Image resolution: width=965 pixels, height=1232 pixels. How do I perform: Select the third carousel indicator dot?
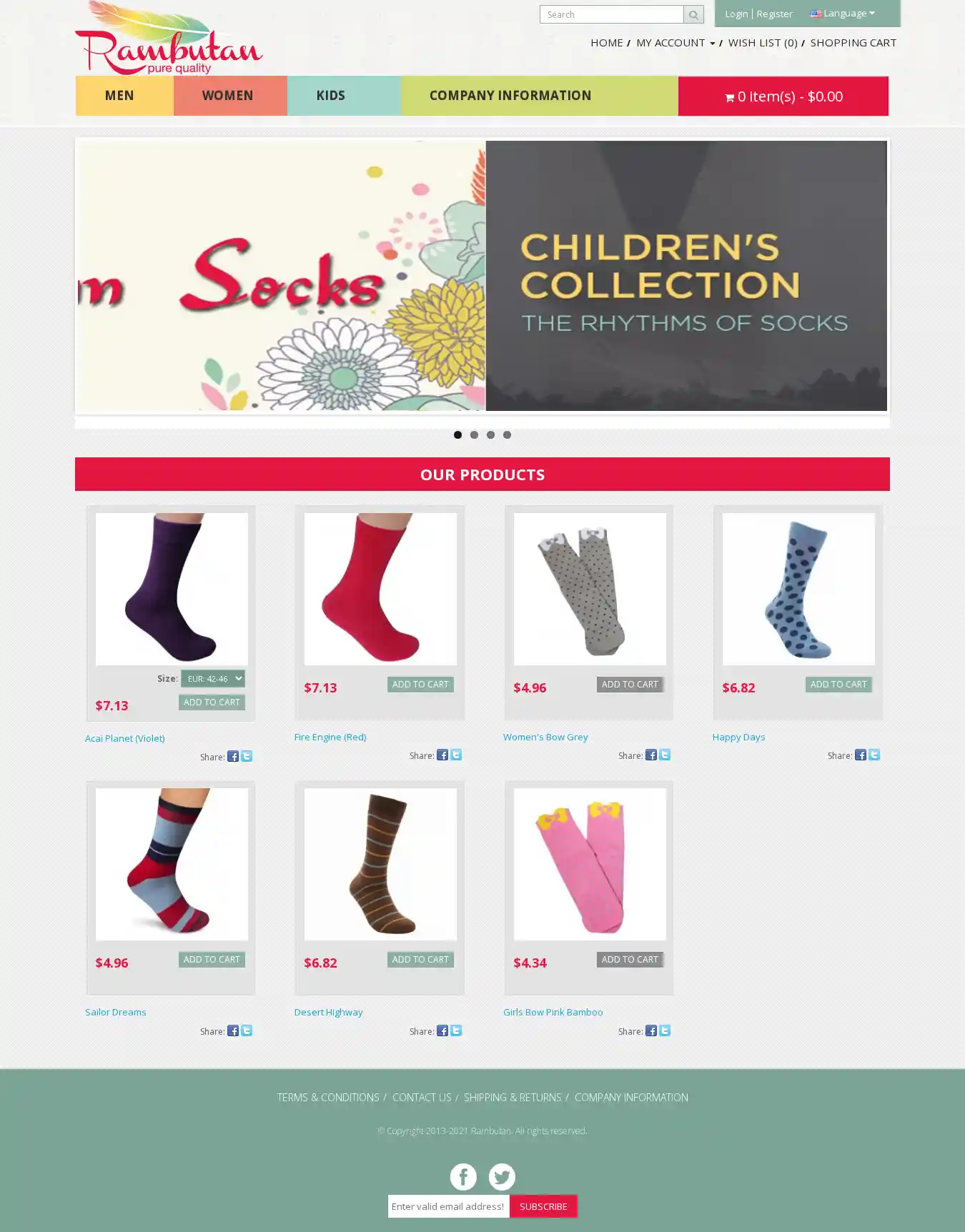click(490, 434)
